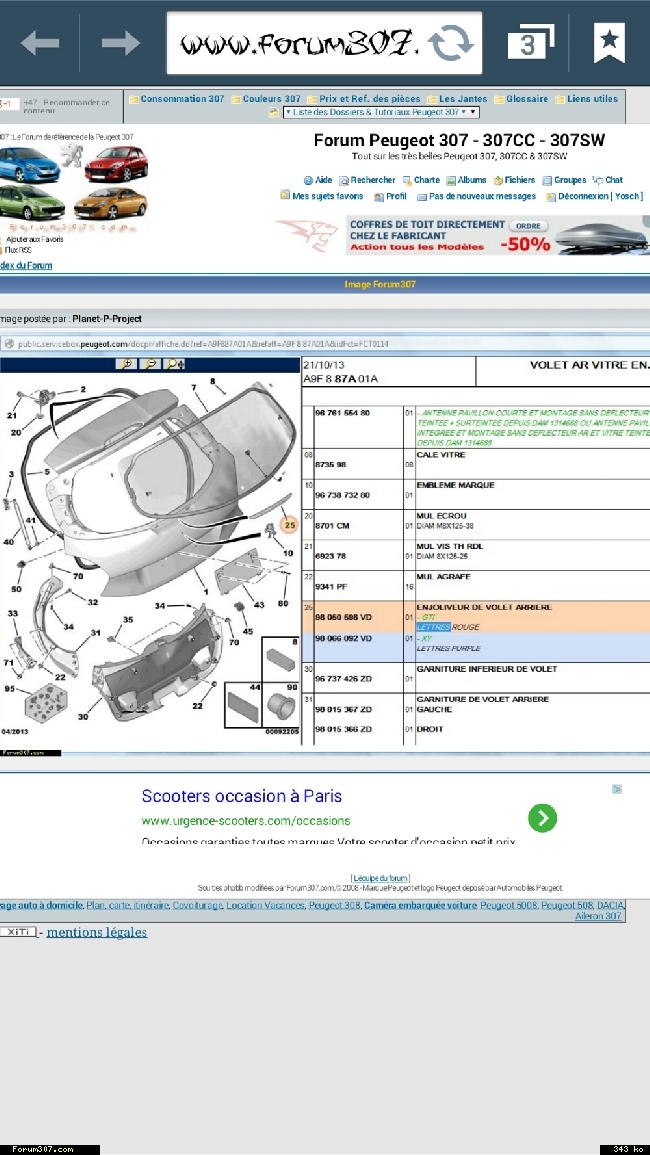
Task: Open the Glossaire folder link
Action: point(521,99)
